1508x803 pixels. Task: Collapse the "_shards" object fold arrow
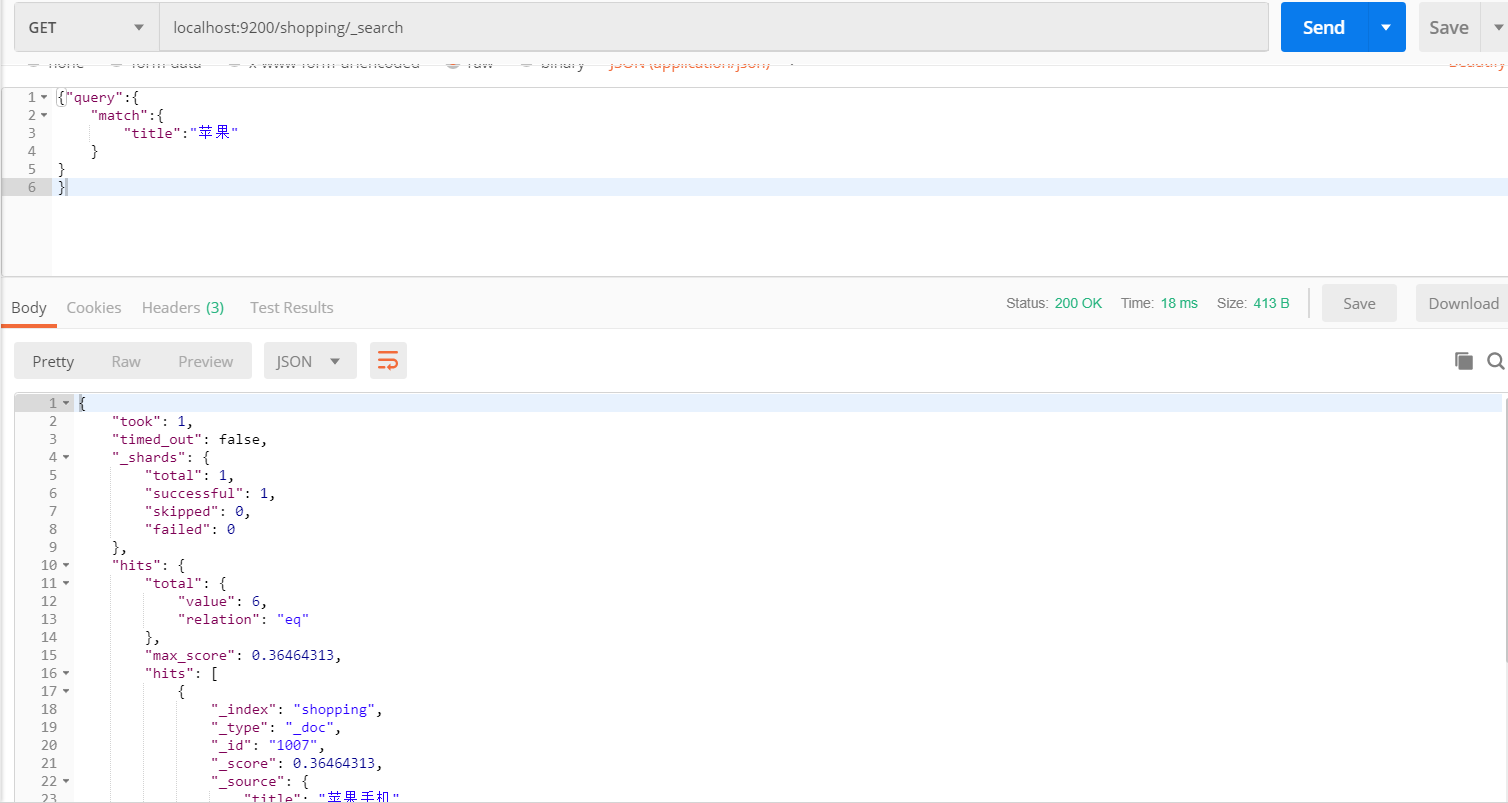(66, 457)
